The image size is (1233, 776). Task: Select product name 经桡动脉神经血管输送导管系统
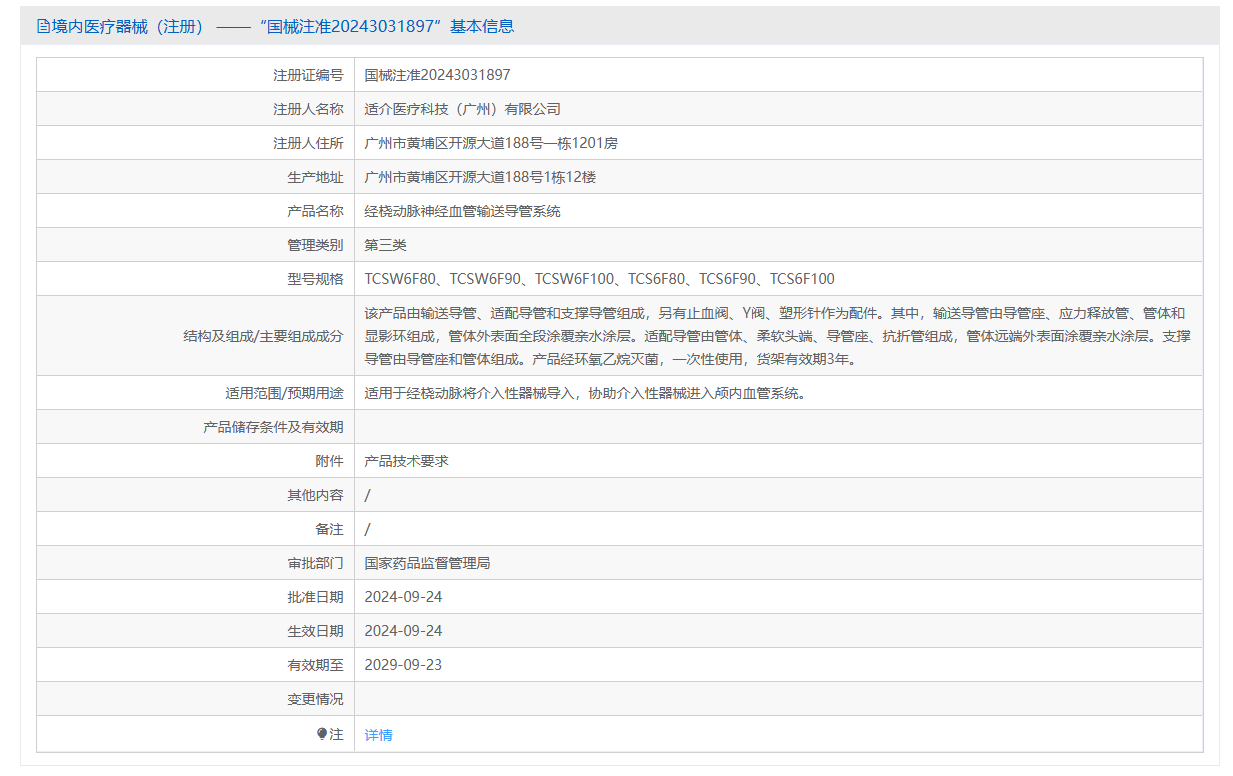pyautogui.click(x=463, y=211)
